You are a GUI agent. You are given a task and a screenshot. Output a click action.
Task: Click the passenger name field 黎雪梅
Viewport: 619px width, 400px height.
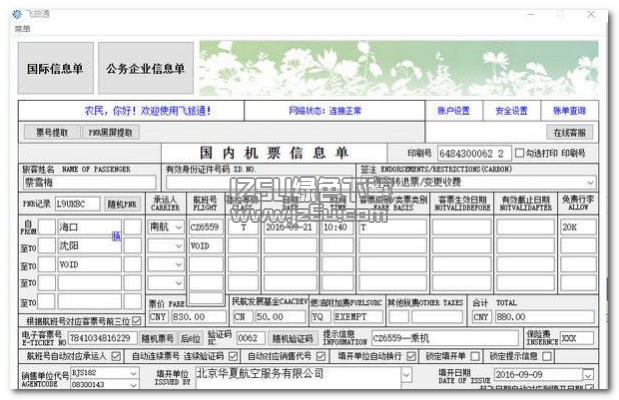click(x=90, y=182)
